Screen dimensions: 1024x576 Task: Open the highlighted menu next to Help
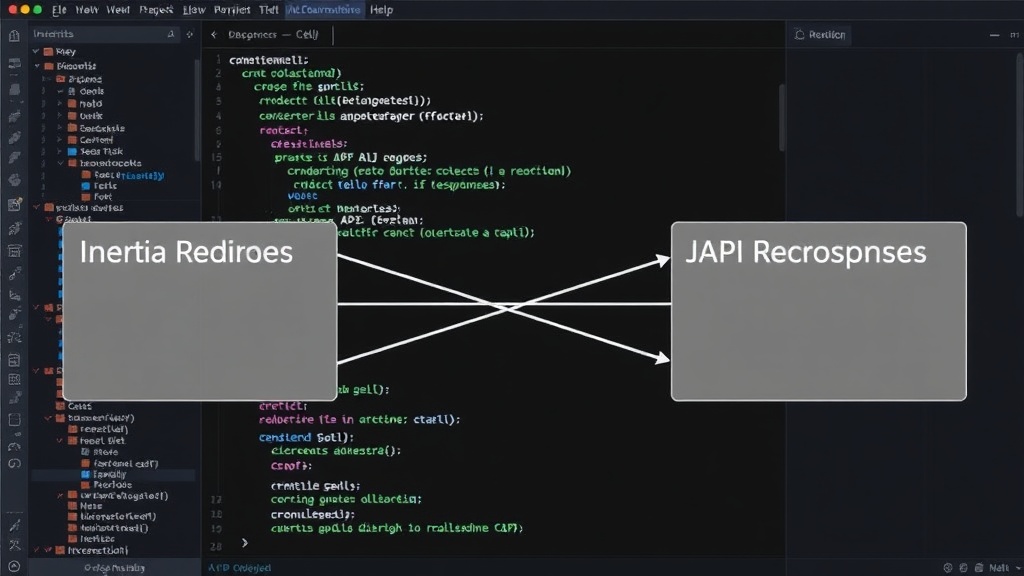coord(325,10)
